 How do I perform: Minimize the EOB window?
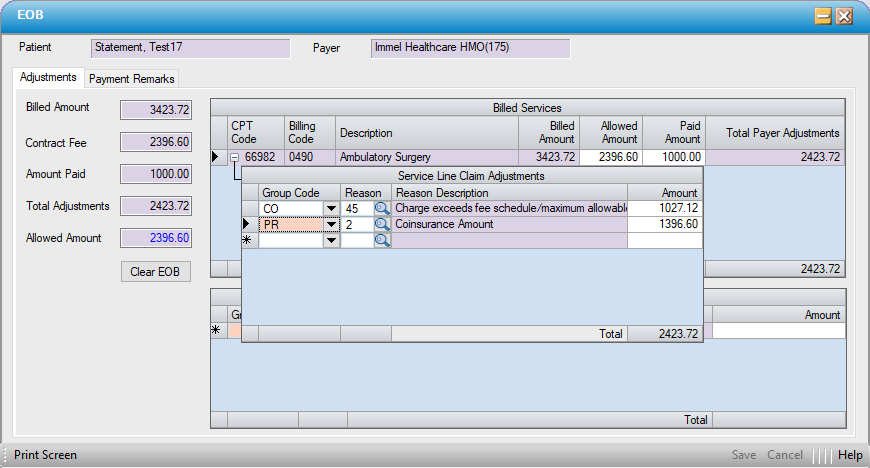click(x=823, y=16)
